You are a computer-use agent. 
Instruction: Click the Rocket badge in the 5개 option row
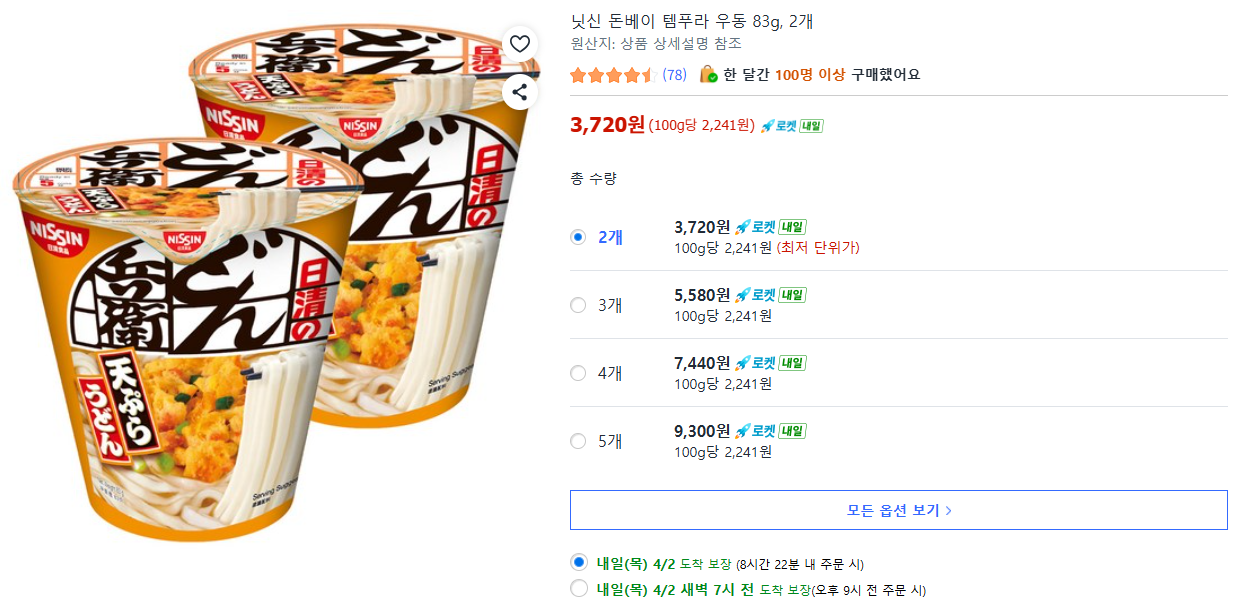756,431
